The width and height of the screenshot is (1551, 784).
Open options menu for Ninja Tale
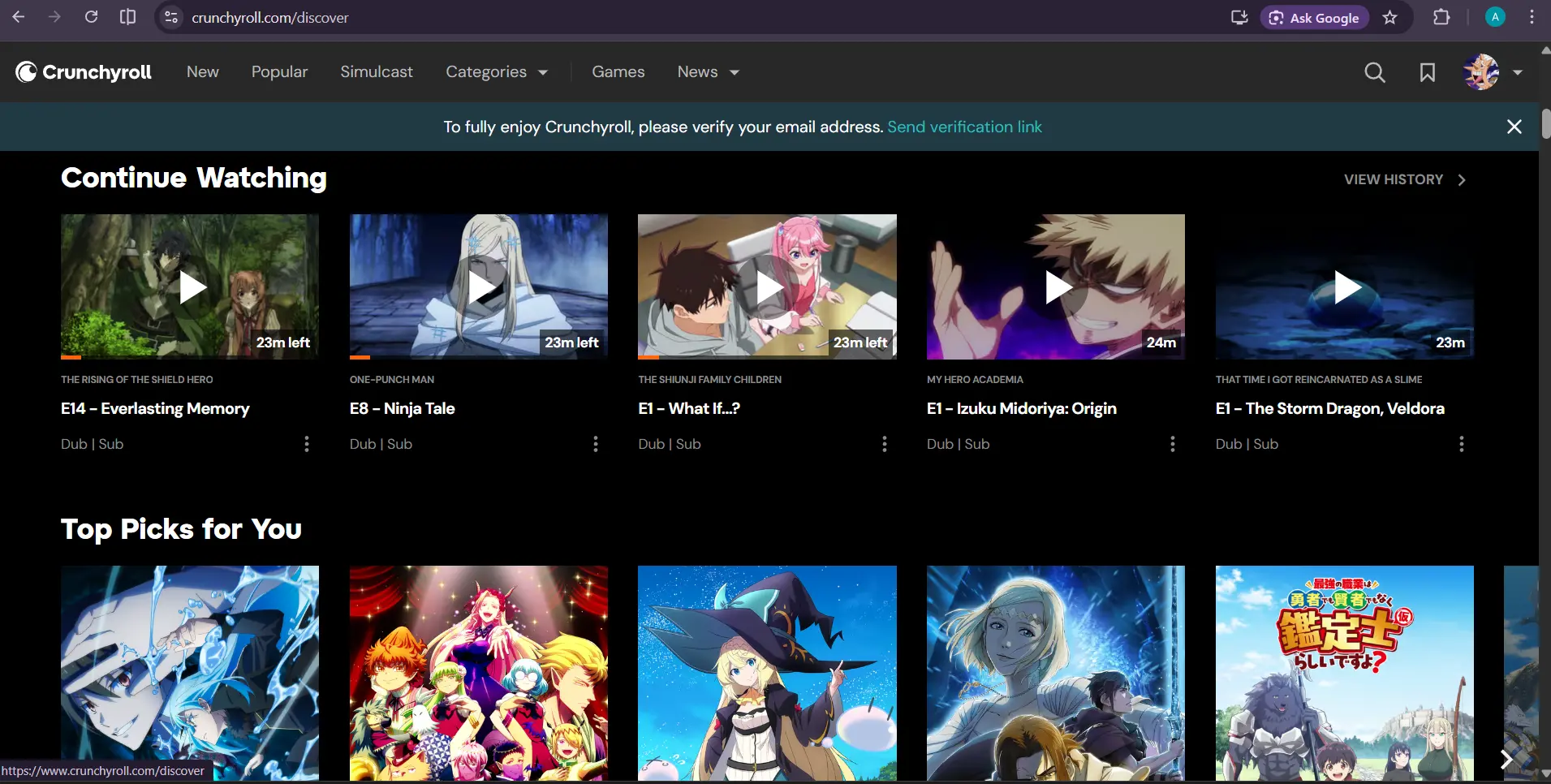click(595, 444)
